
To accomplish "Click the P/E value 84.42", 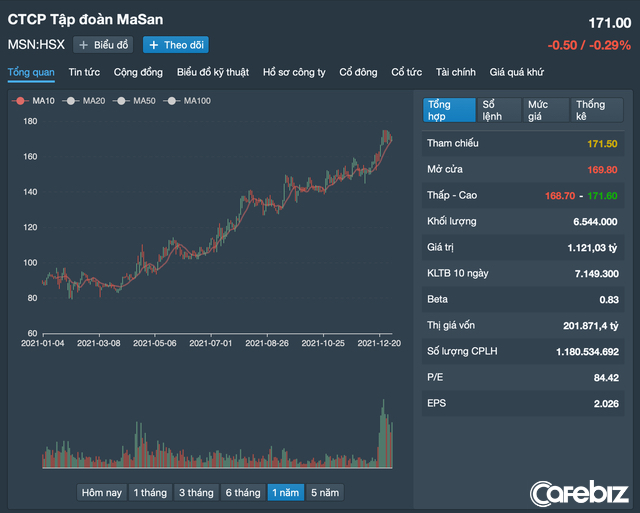I will 606,378.
